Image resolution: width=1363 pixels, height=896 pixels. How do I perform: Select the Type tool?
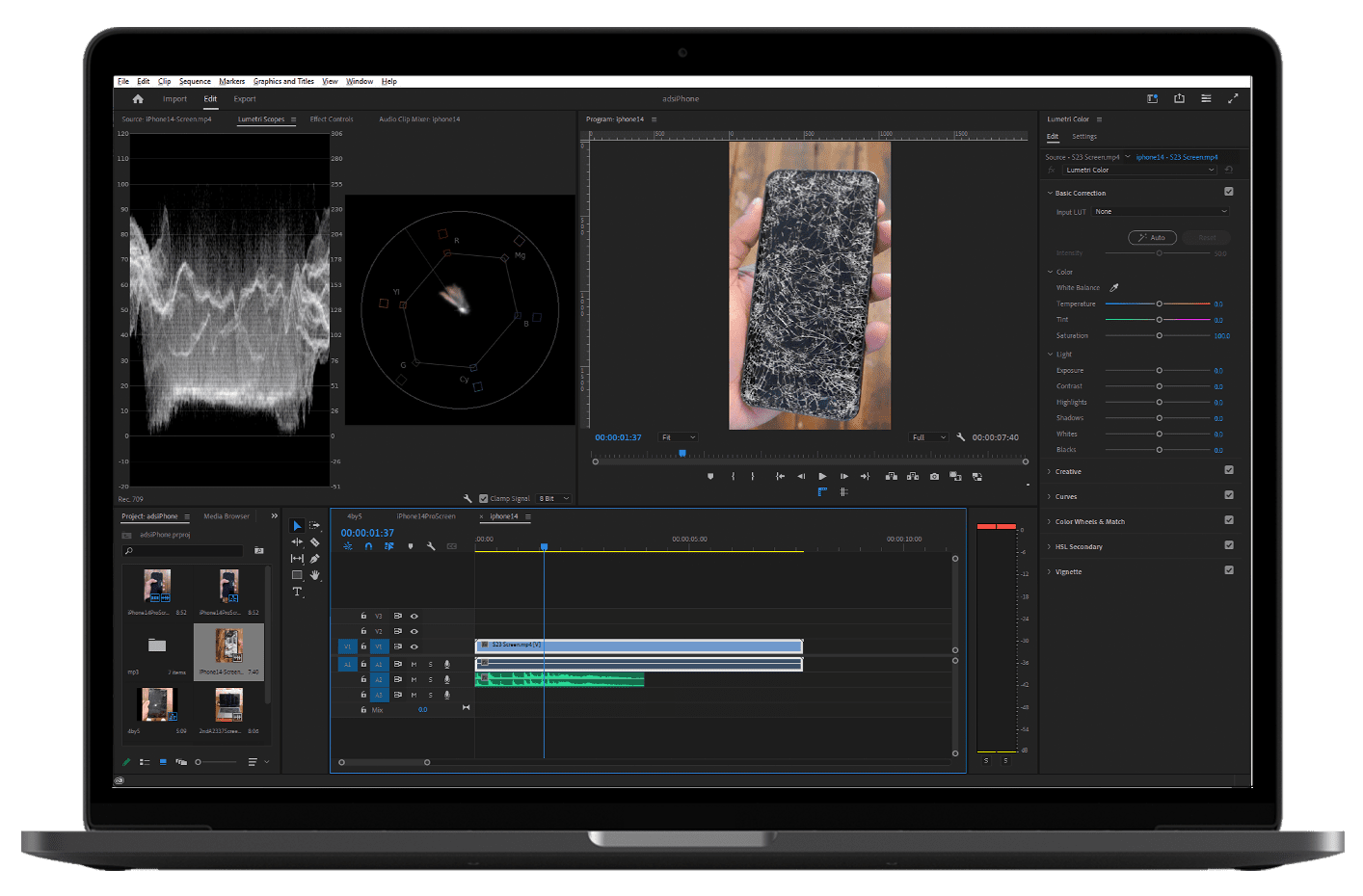point(297,592)
